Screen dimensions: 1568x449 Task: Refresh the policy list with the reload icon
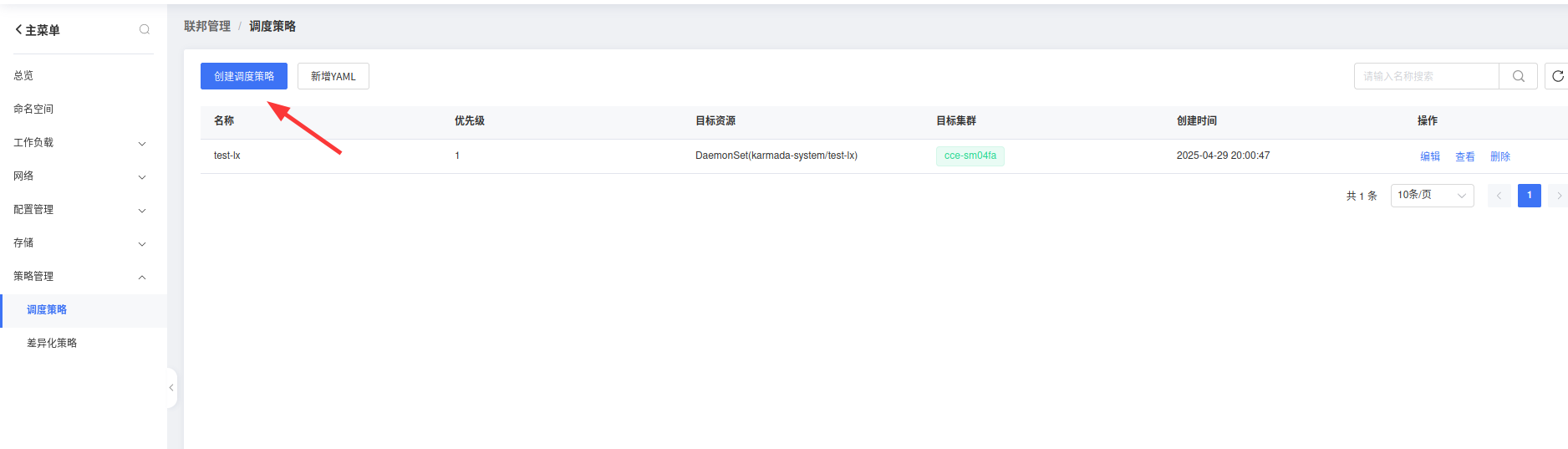click(1557, 76)
